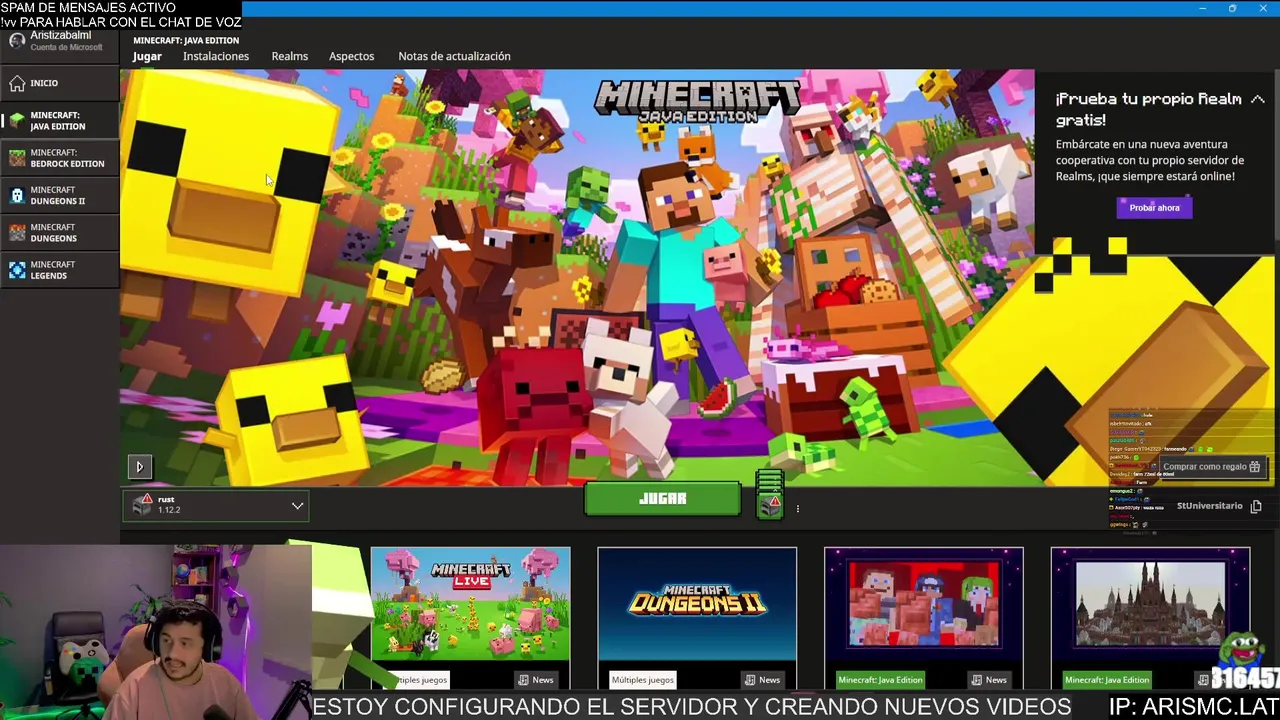Switch to the Jugar tab

[x=147, y=56]
